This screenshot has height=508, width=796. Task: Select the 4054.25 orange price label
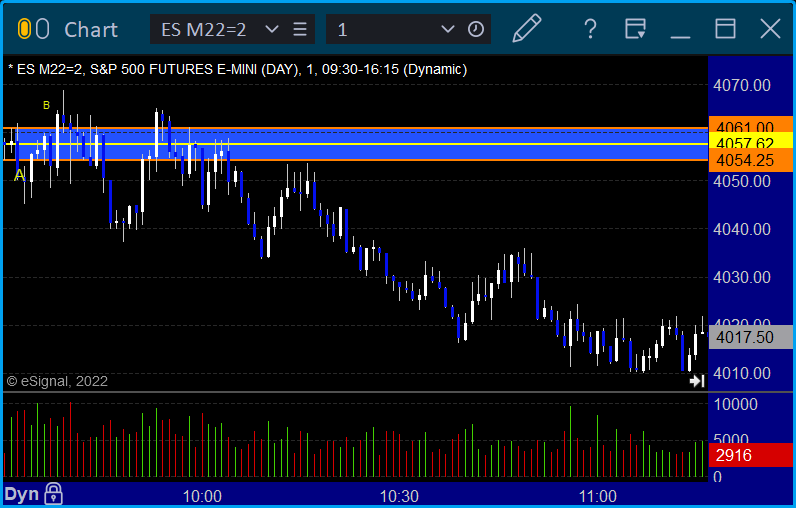[x=750, y=160]
